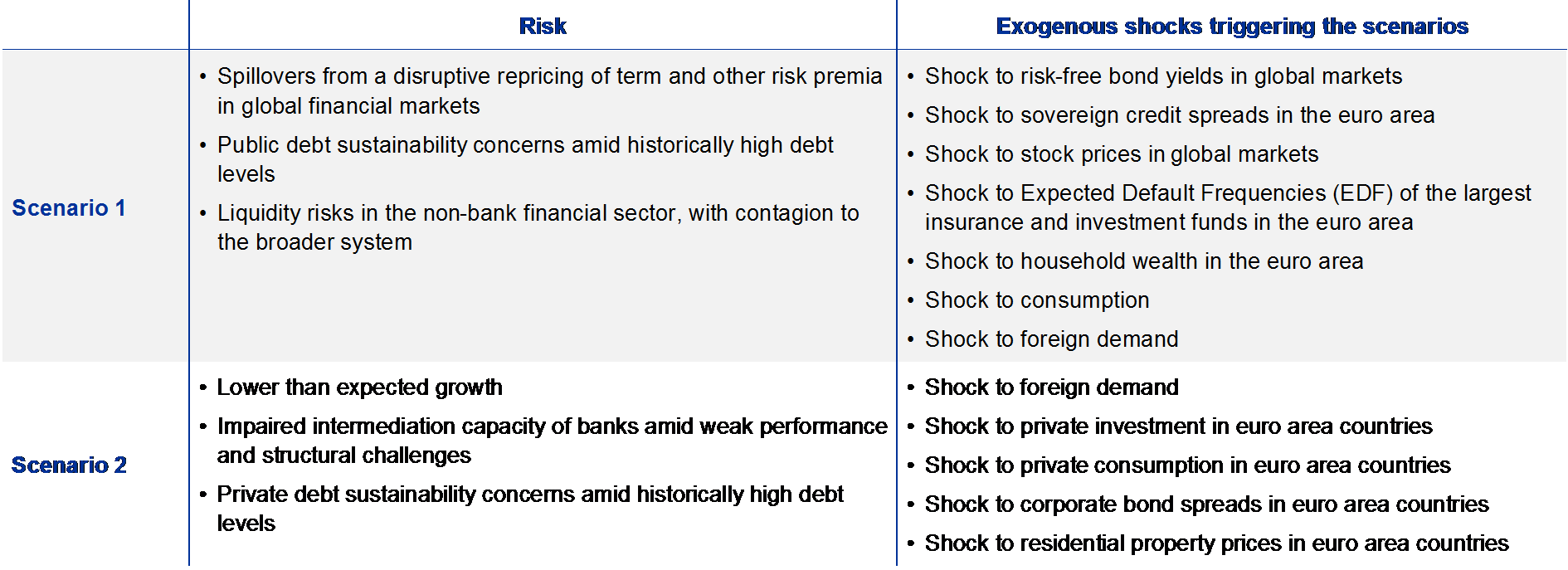Select the "Exogenous shocks triggering the scenarios" header

pyautogui.click(x=1232, y=27)
